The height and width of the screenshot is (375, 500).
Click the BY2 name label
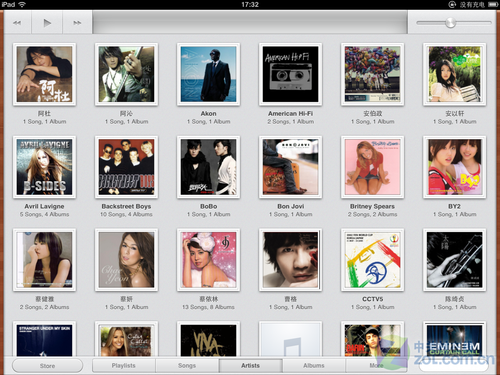(454, 206)
